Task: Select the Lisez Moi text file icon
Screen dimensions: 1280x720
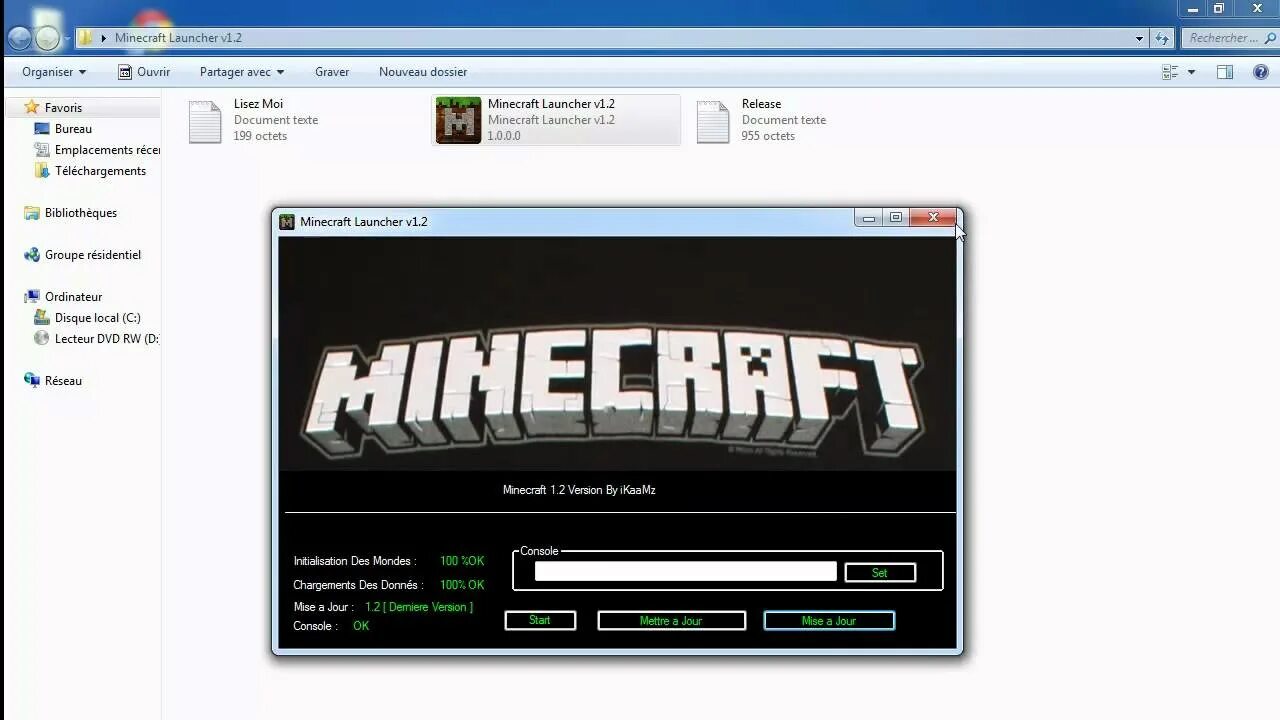Action: tap(205, 121)
